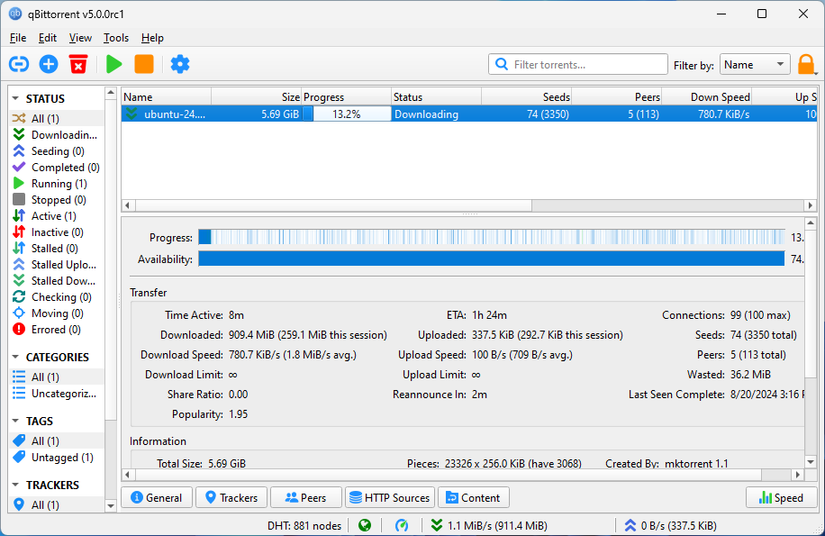Image resolution: width=825 pixels, height=536 pixels.
Task: Click the Filter torrents search field
Action: click(x=578, y=64)
